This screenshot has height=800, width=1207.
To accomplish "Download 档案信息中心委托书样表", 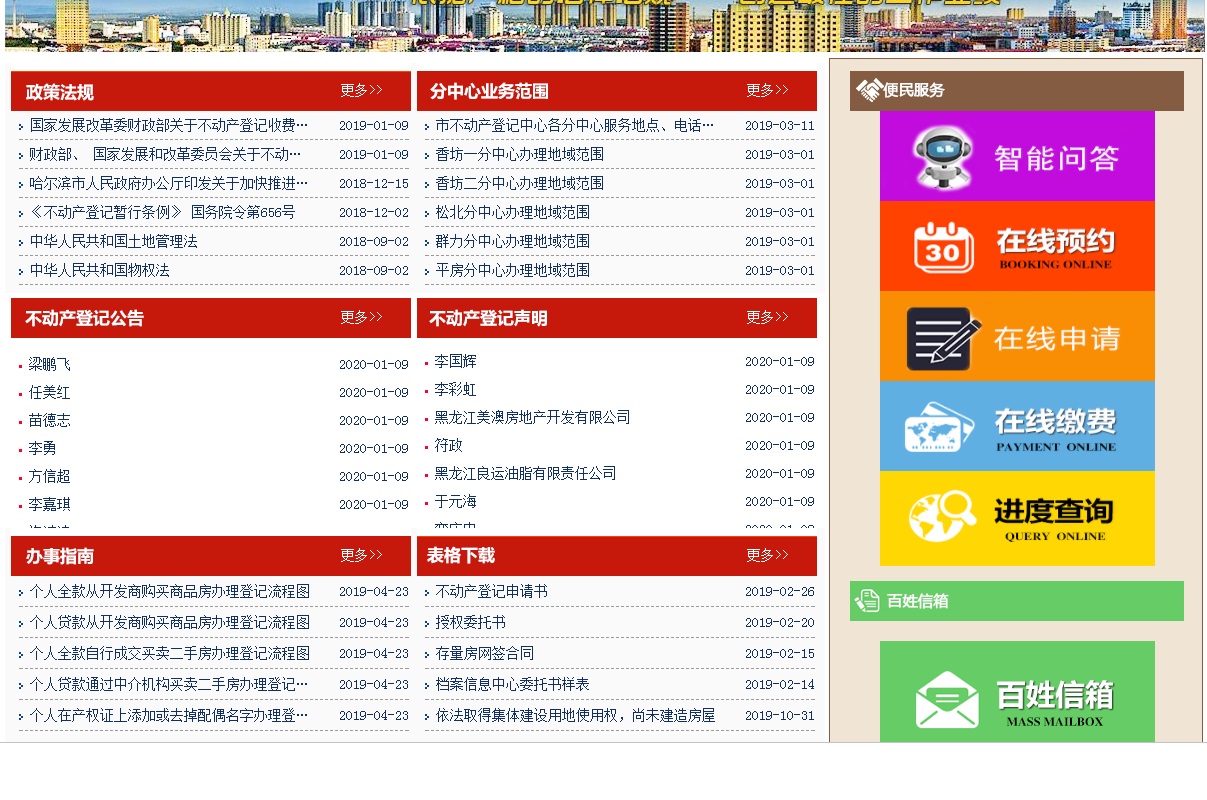I will coord(513,685).
